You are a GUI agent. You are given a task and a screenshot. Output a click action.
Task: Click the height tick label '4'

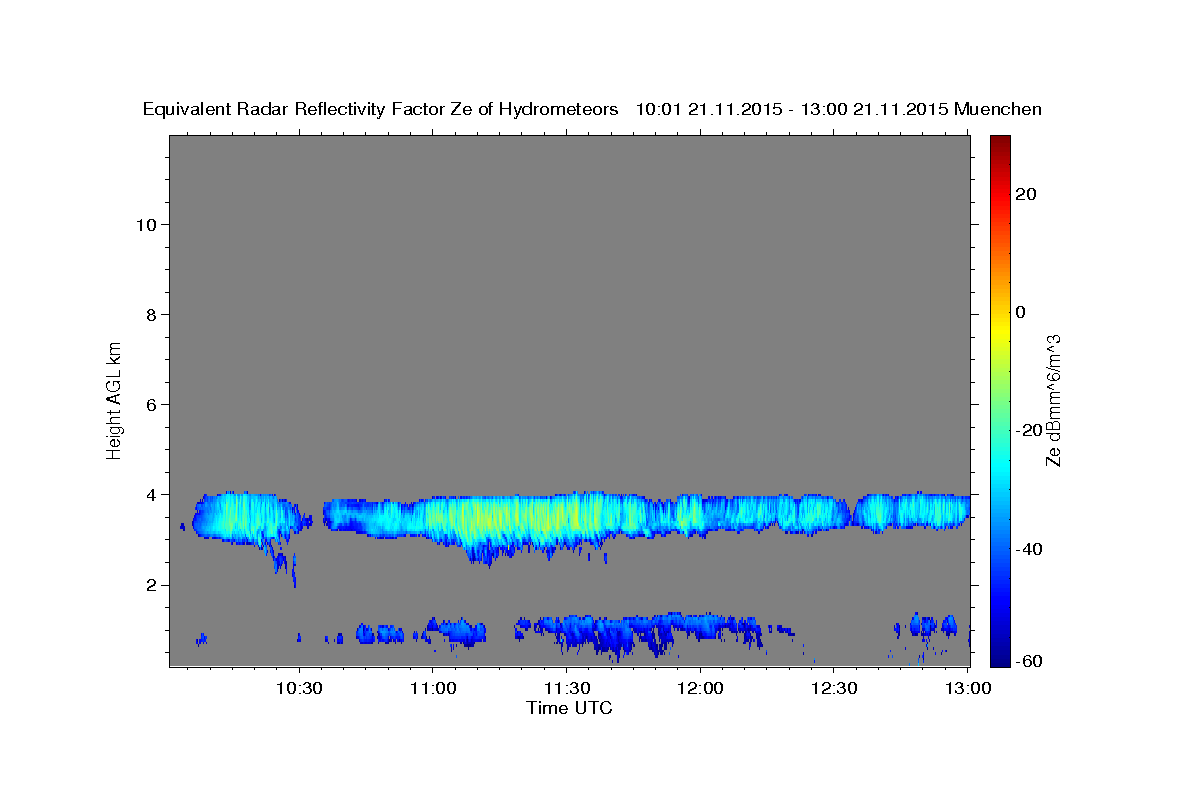tap(149, 495)
